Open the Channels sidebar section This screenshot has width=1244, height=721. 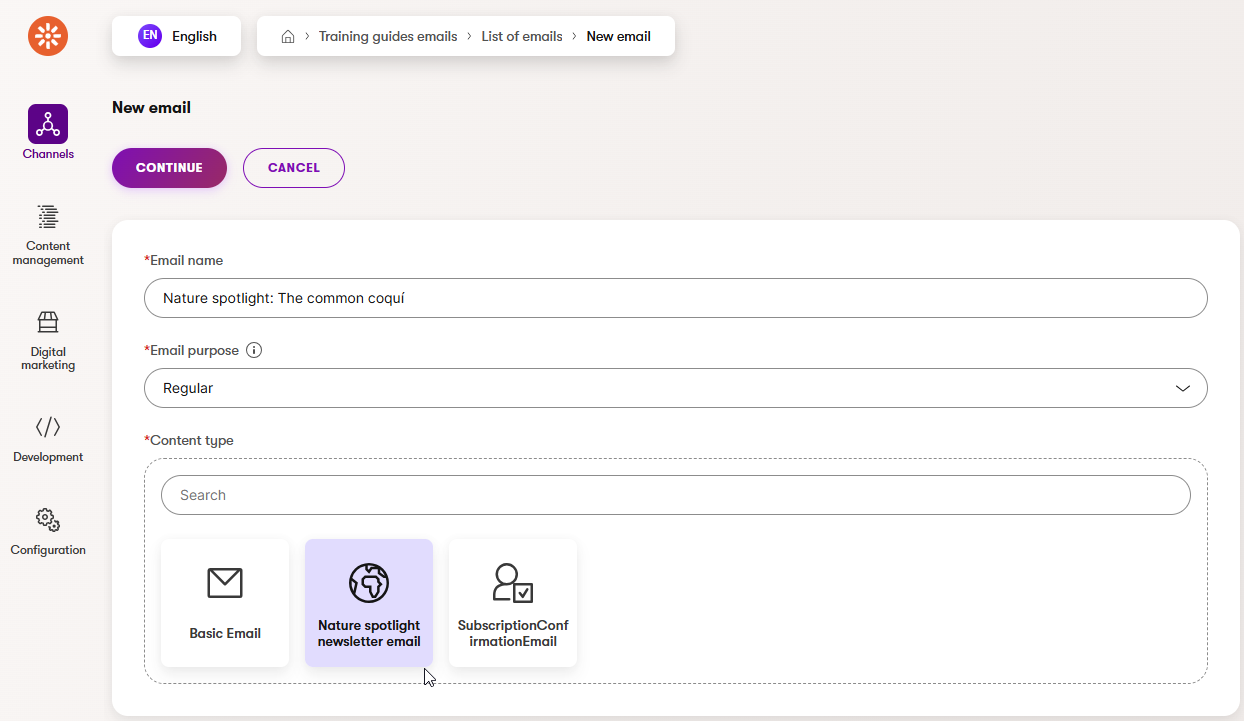[x=48, y=132]
